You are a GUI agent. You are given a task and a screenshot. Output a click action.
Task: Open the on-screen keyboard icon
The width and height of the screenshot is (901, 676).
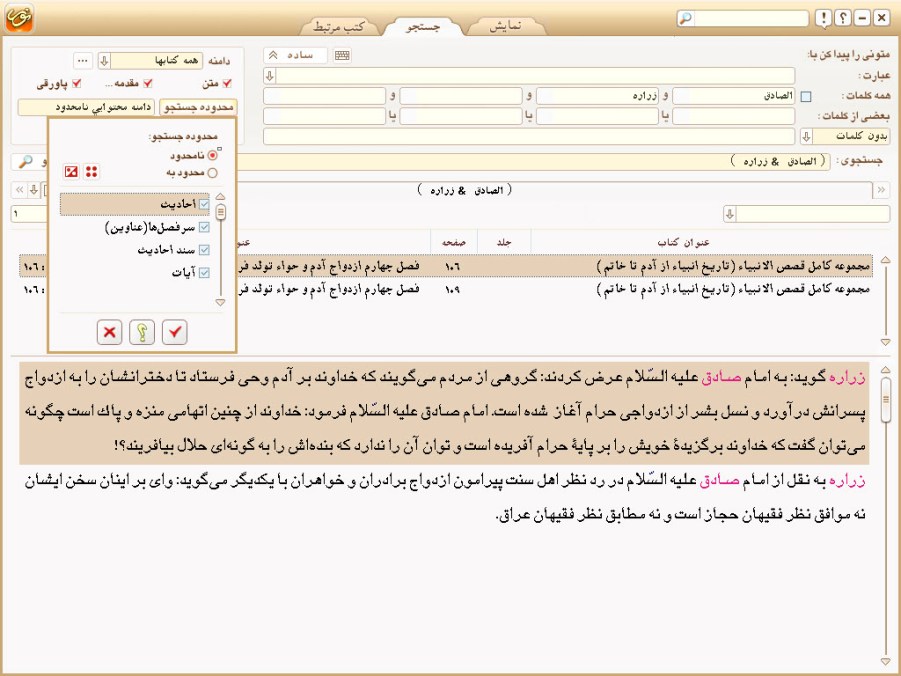pyautogui.click(x=342, y=55)
